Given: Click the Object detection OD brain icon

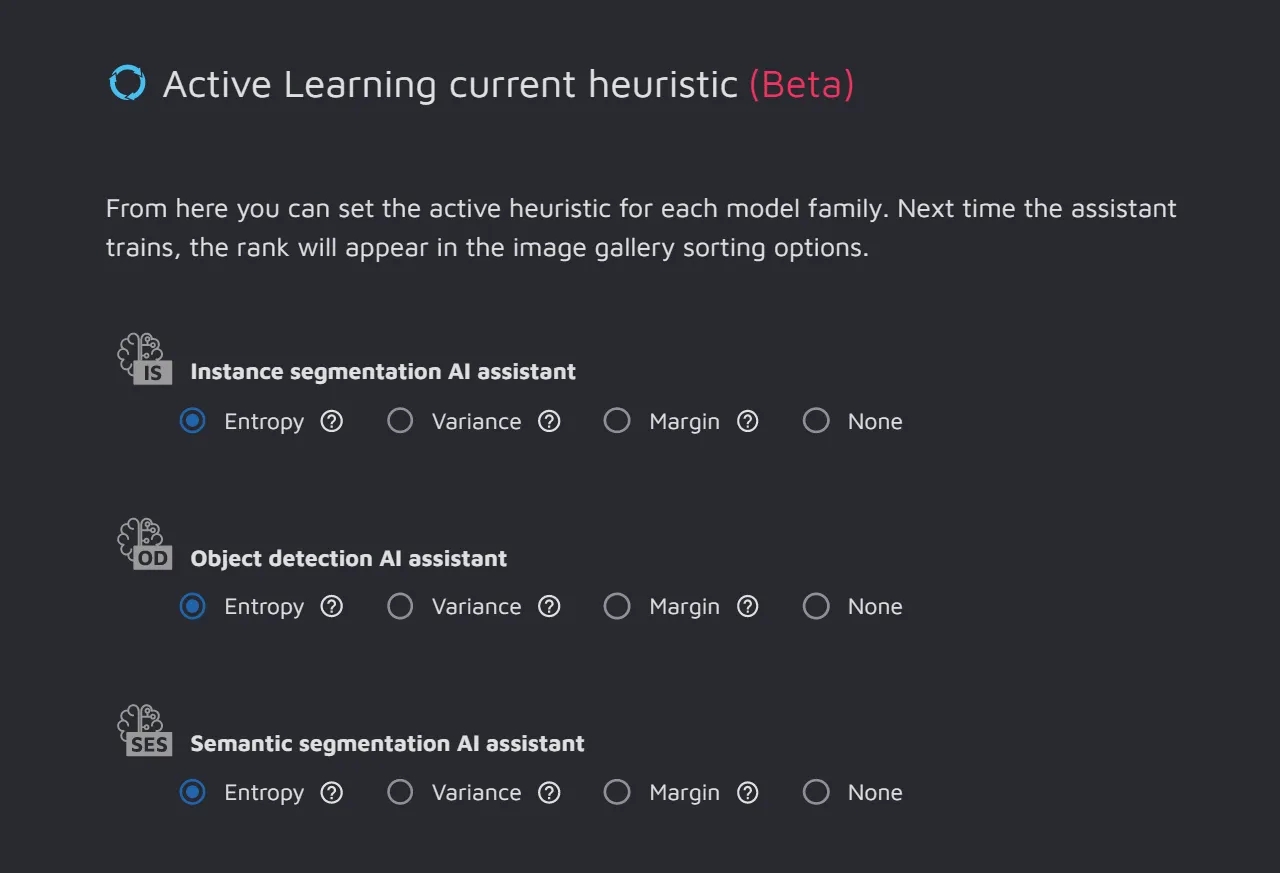Looking at the screenshot, I should 144,545.
